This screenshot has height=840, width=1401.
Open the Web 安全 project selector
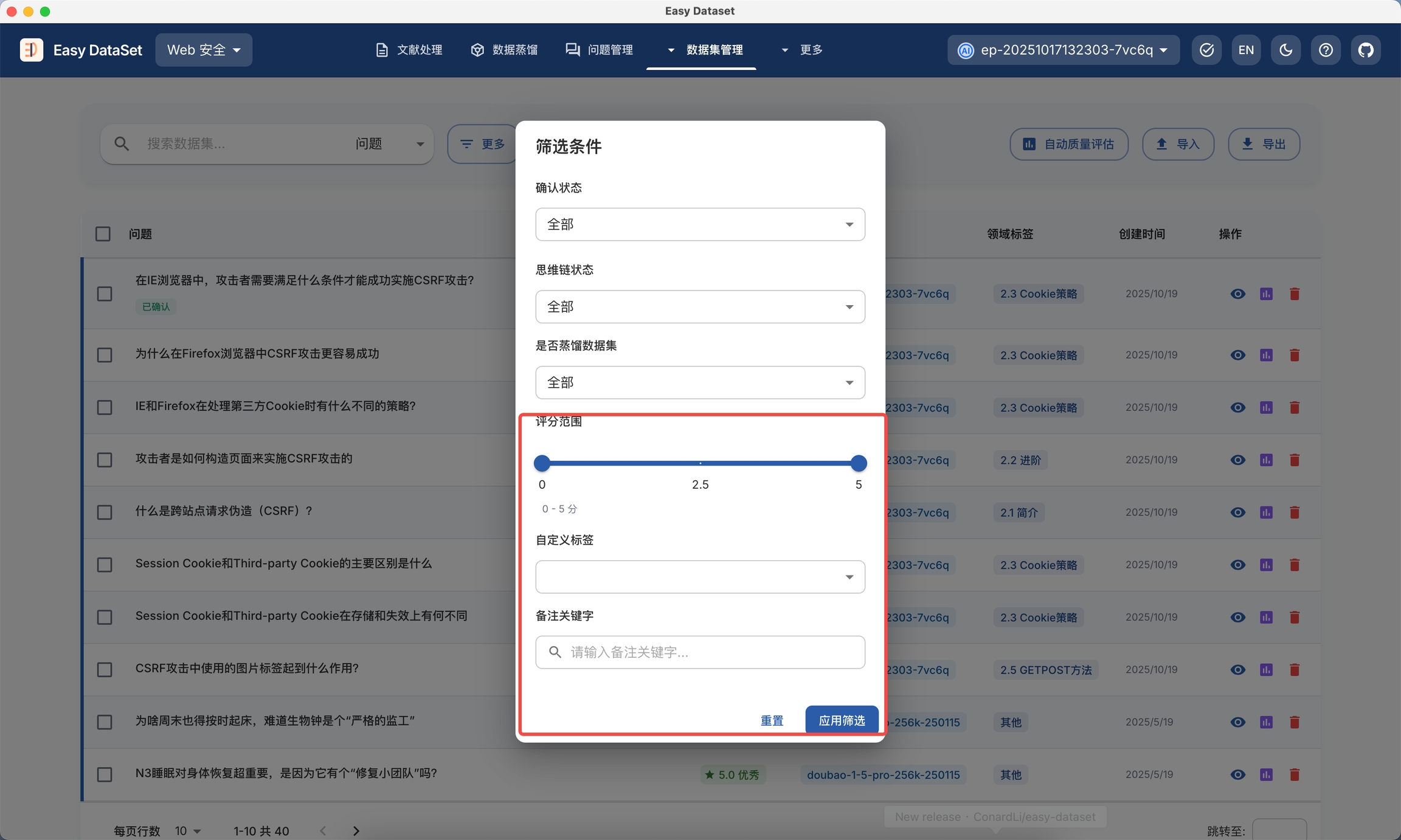coord(204,50)
